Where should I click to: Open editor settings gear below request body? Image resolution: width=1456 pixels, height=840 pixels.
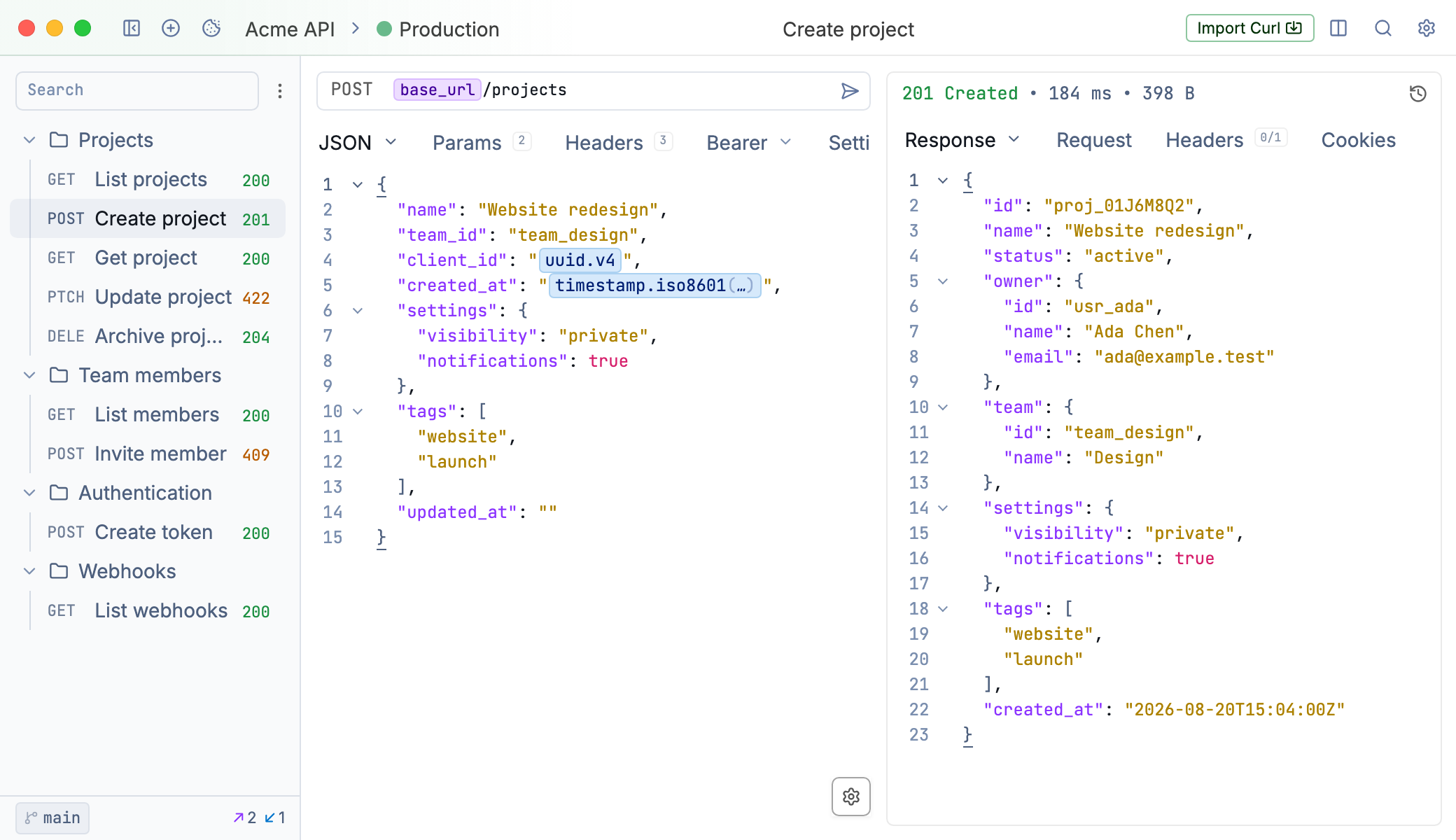tap(851, 797)
